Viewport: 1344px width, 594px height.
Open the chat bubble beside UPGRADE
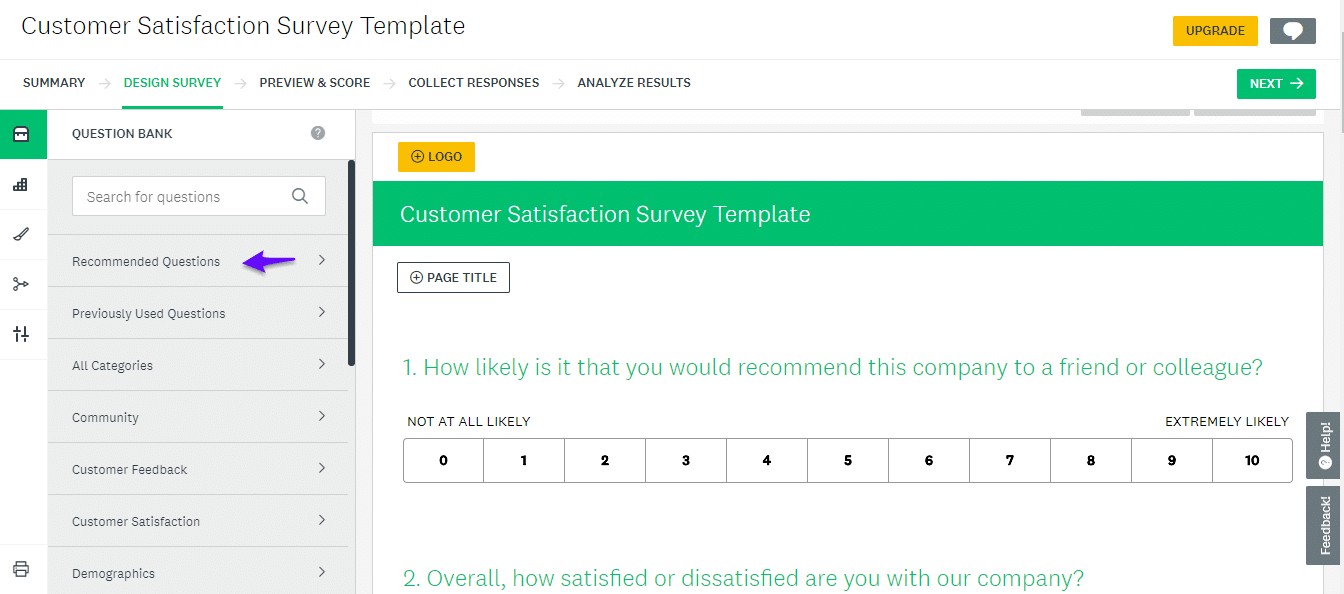(x=1293, y=30)
